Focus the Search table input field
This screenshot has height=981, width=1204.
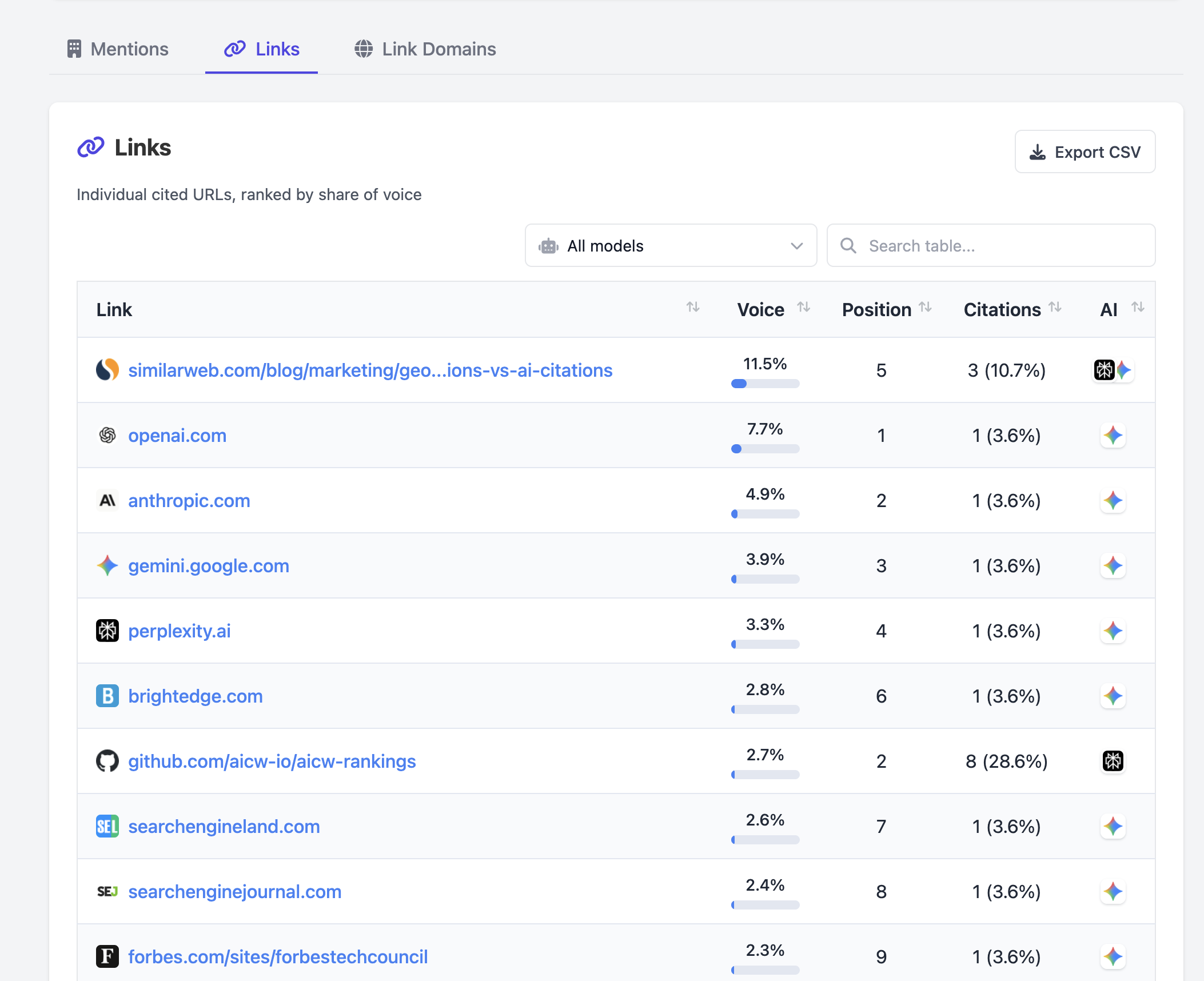coord(991,246)
